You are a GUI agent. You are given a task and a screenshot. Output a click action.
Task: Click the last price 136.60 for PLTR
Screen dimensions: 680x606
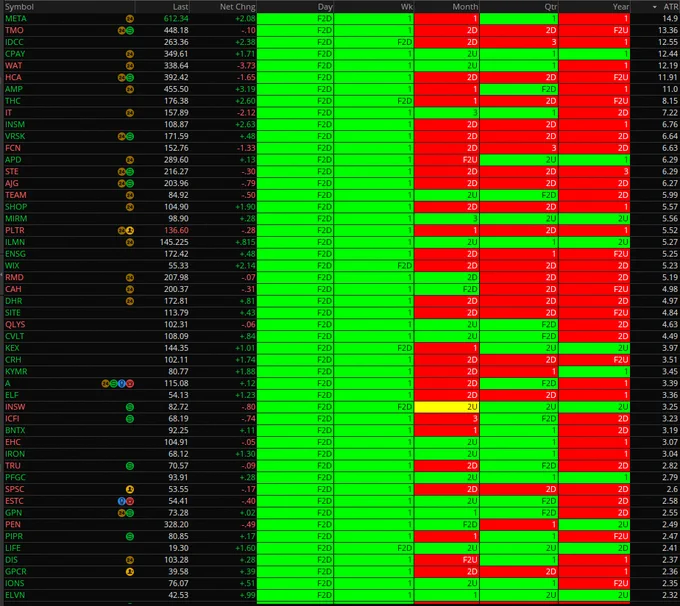[x=176, y=230]
